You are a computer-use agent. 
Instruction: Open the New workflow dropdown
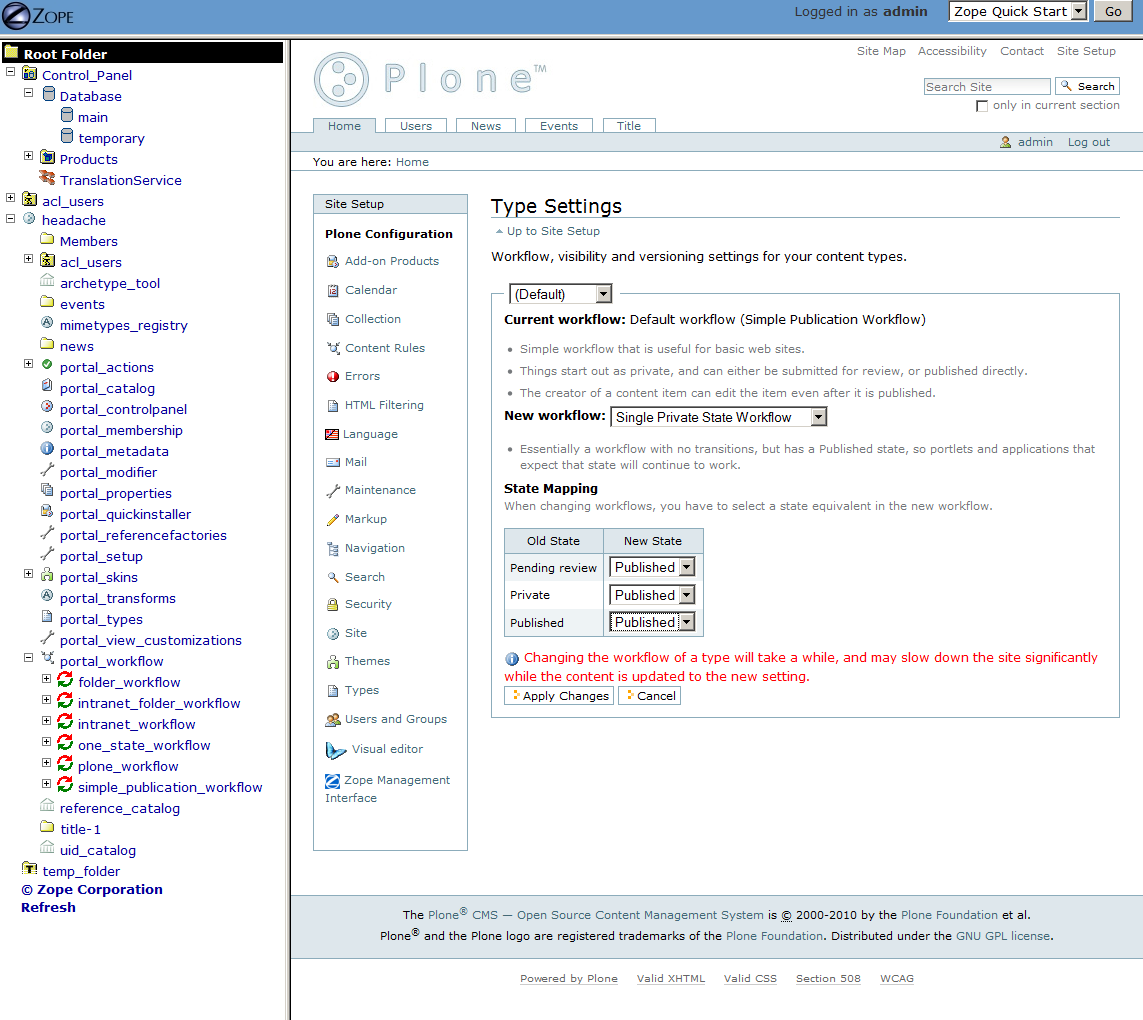pyautogui.click(x=719, y=417)
